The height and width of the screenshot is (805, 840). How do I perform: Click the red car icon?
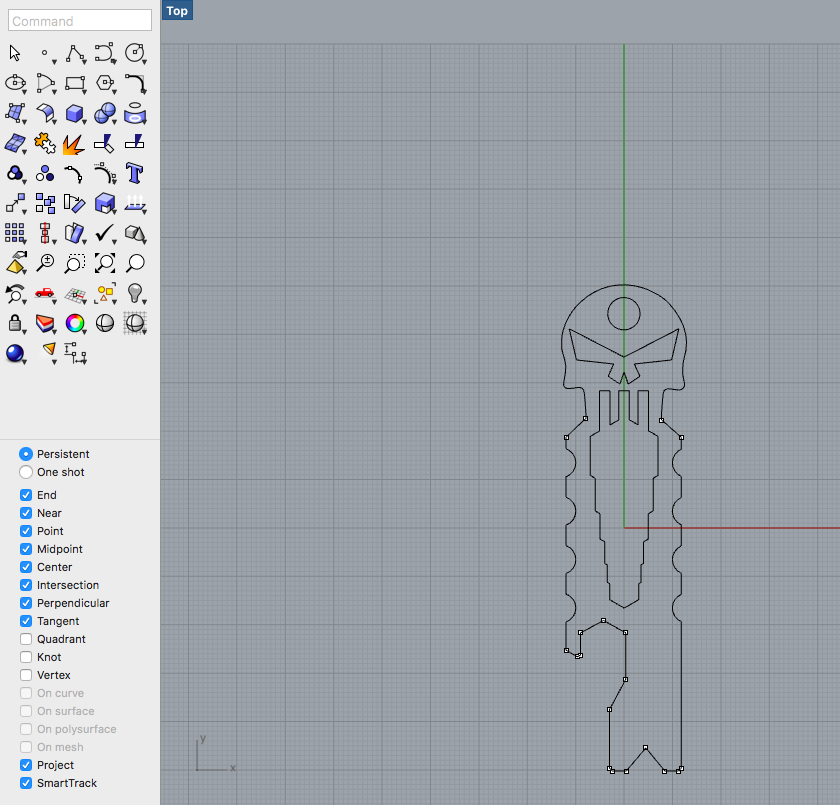point(45,293)
